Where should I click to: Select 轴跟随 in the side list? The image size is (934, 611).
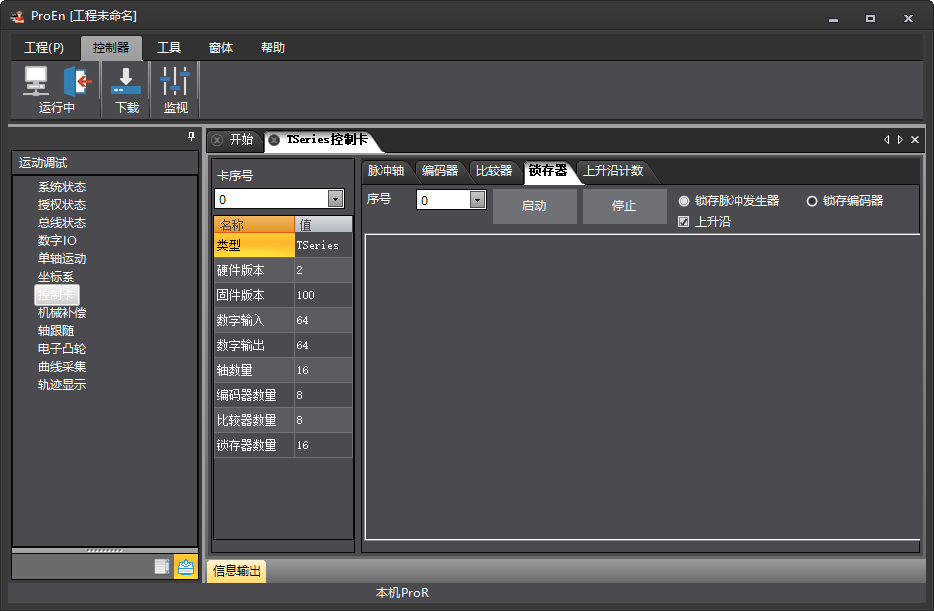[x=56, y=331]
